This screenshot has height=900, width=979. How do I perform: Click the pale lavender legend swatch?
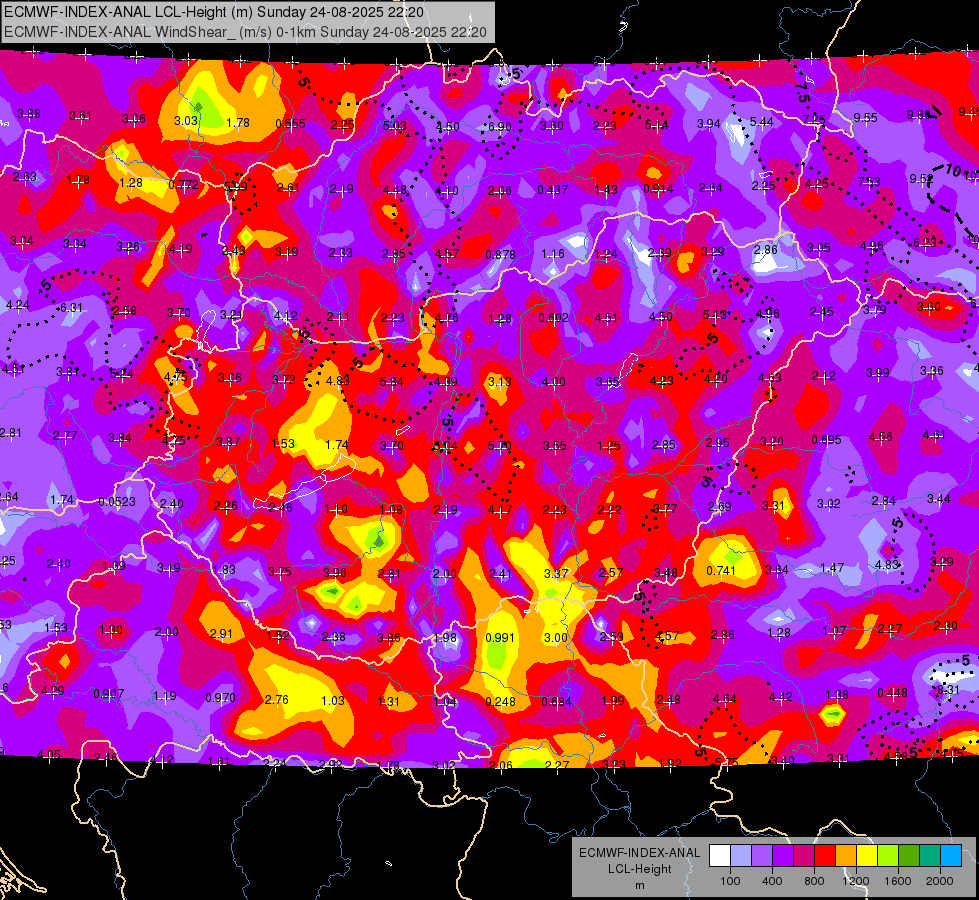click(x=740, y=856)
